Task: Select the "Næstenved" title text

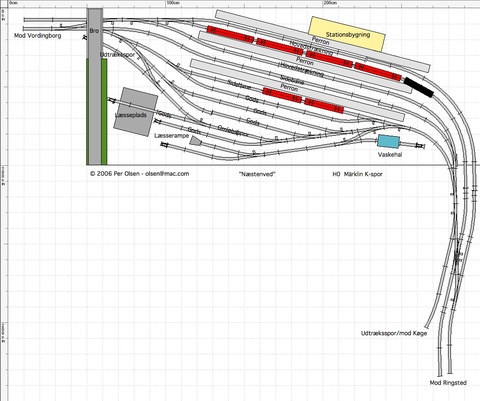Action: click(x=257, y=174)
